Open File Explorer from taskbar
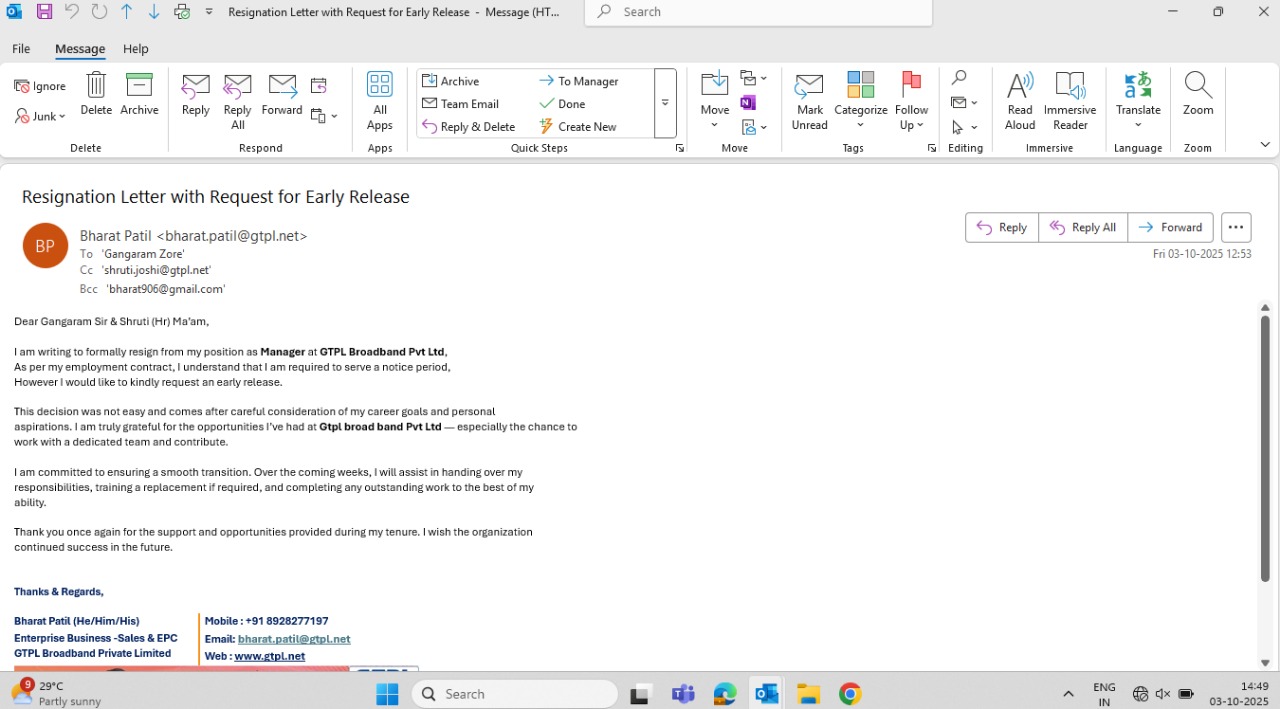The width and height of the screenshot is (1280, 709). [809, 694]
